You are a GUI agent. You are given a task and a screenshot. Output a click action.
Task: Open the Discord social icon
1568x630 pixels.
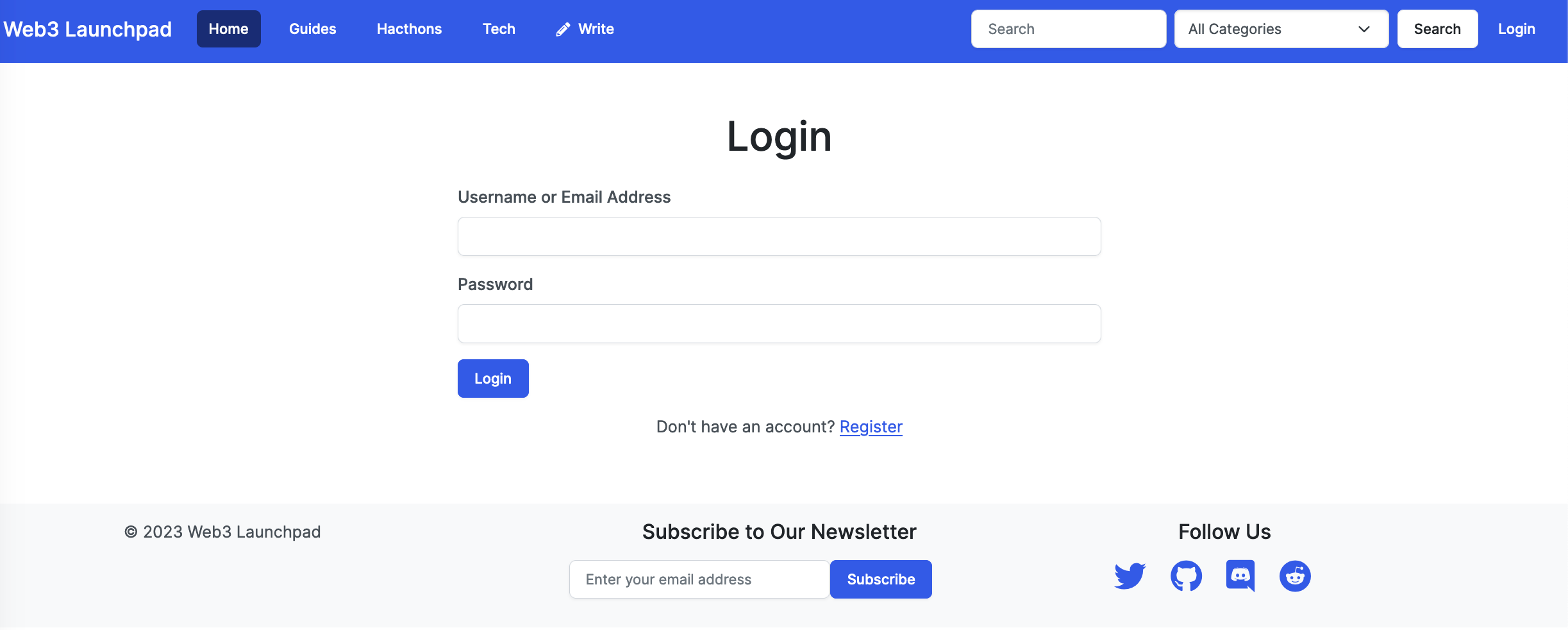coord(1240,575)
